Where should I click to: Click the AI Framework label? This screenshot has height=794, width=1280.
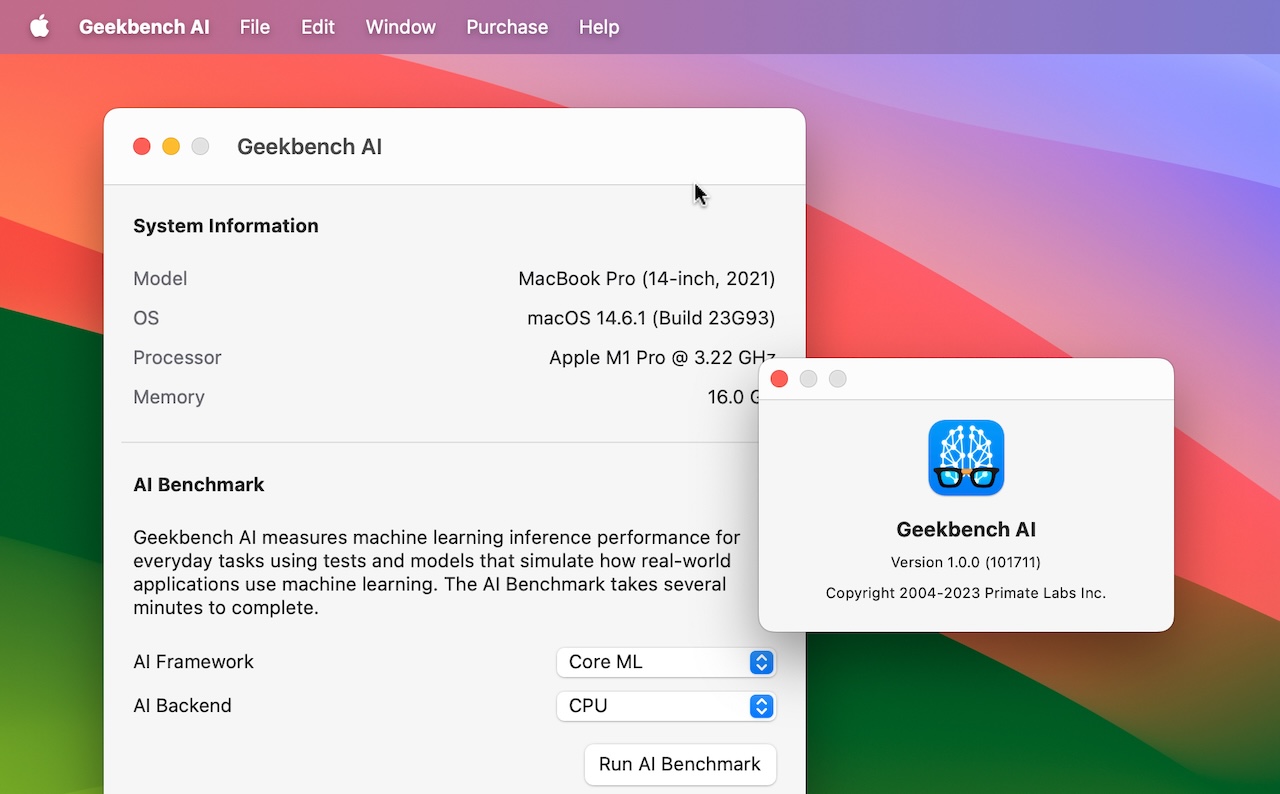[x=194, y=662]
